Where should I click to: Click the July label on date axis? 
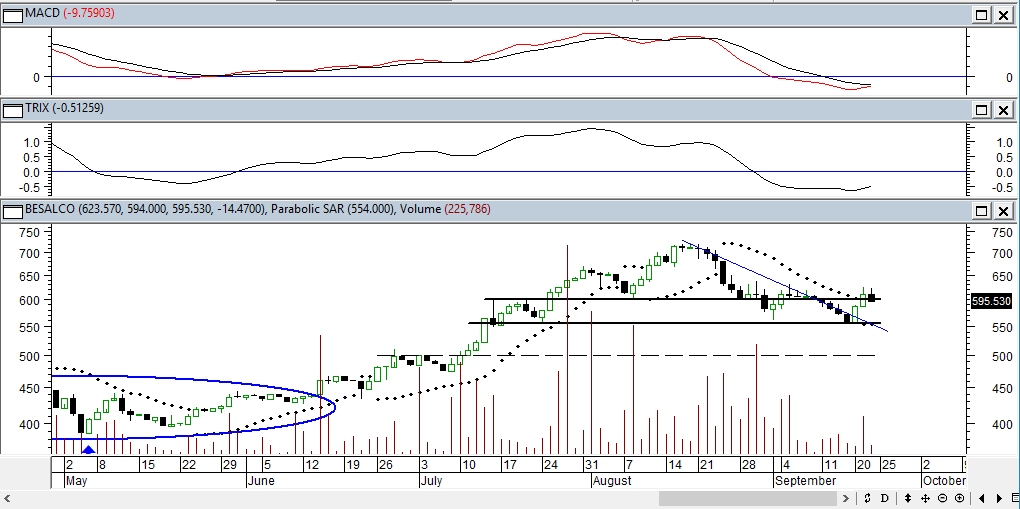click(x=433, y=481)
